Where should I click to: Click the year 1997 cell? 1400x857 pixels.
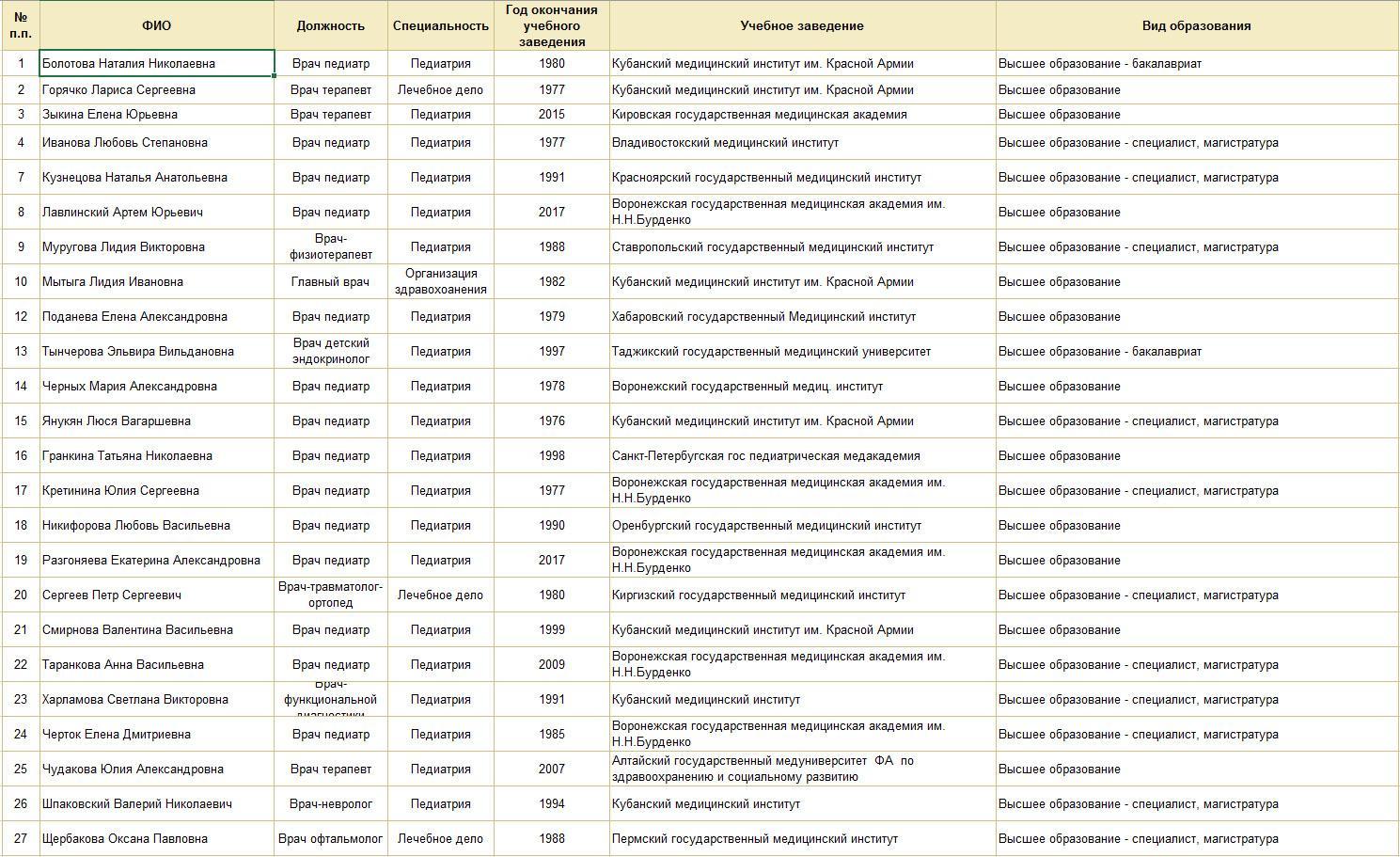point(552,352)
